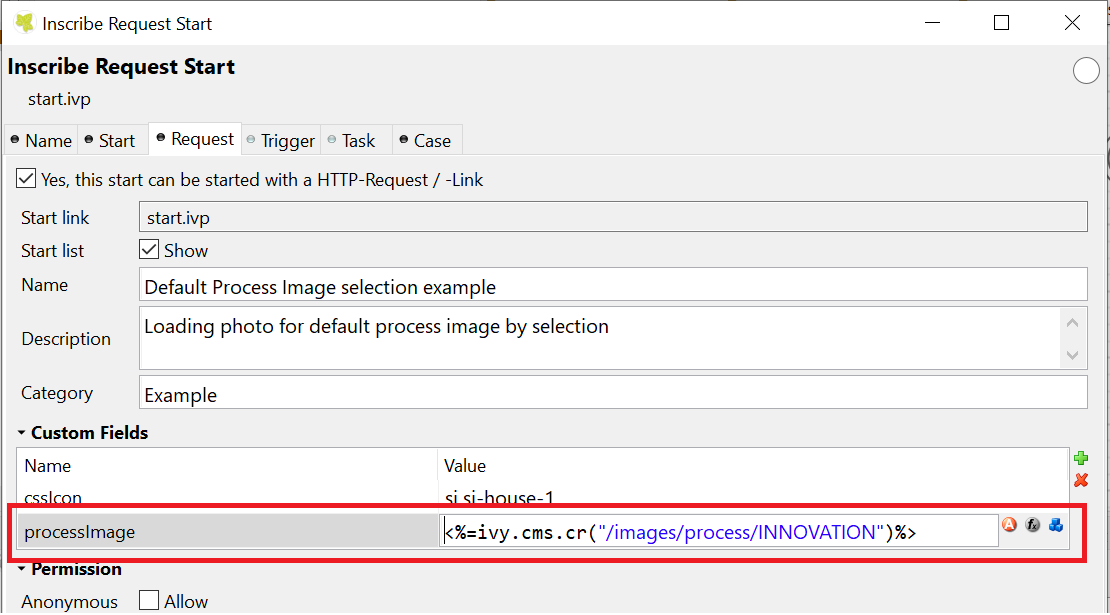Click the Description field scroll down arrow
1110x615 pixels.
(1072, 355)
